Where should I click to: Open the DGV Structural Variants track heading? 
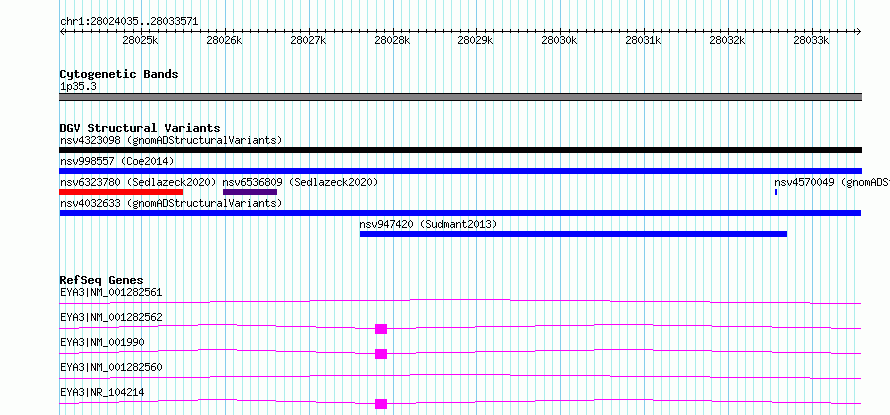point(140,128)
